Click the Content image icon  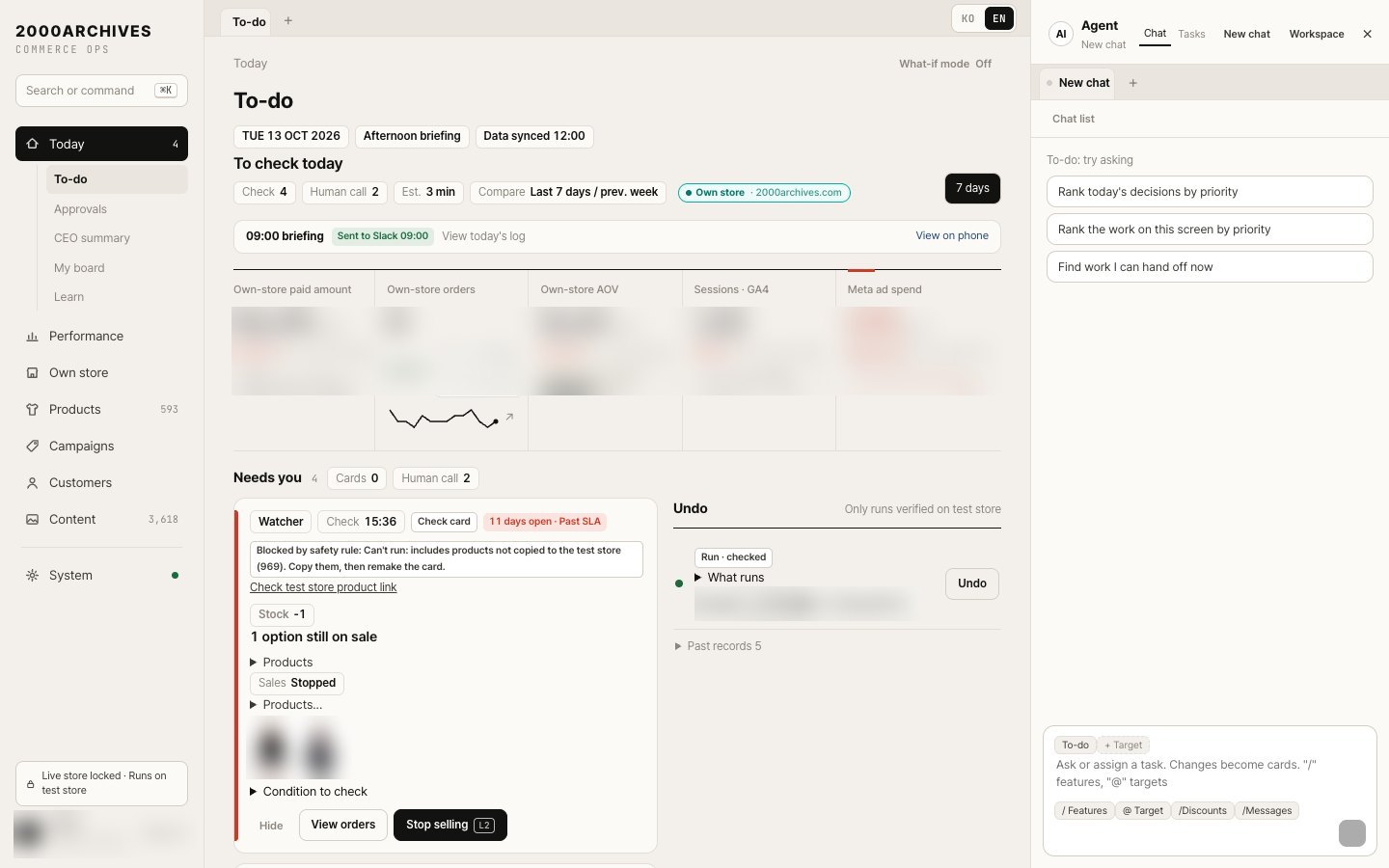[32, 520]
